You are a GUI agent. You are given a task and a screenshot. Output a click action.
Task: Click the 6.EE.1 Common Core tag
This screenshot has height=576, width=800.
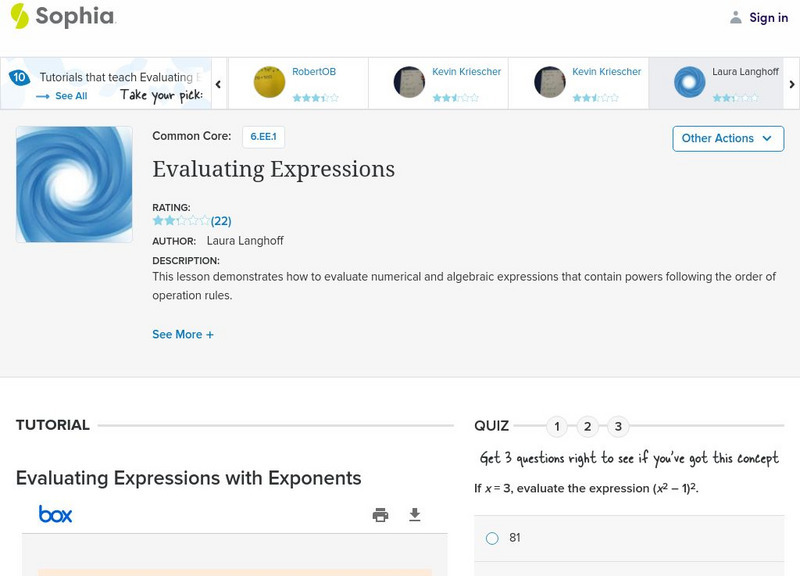(263, 137)
